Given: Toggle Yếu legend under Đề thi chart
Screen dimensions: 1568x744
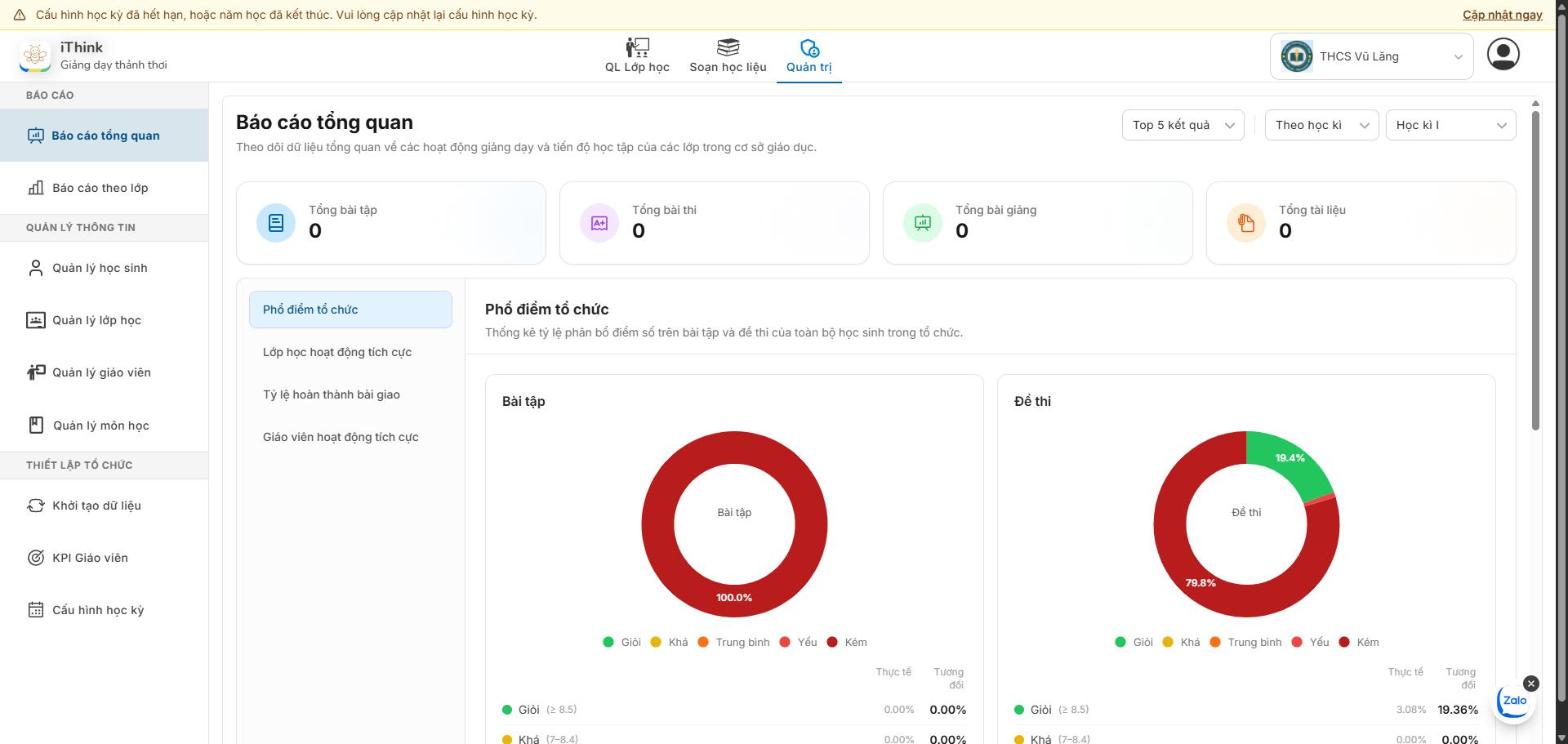Looking at the screenshot, I should [x=1310, y=642].
